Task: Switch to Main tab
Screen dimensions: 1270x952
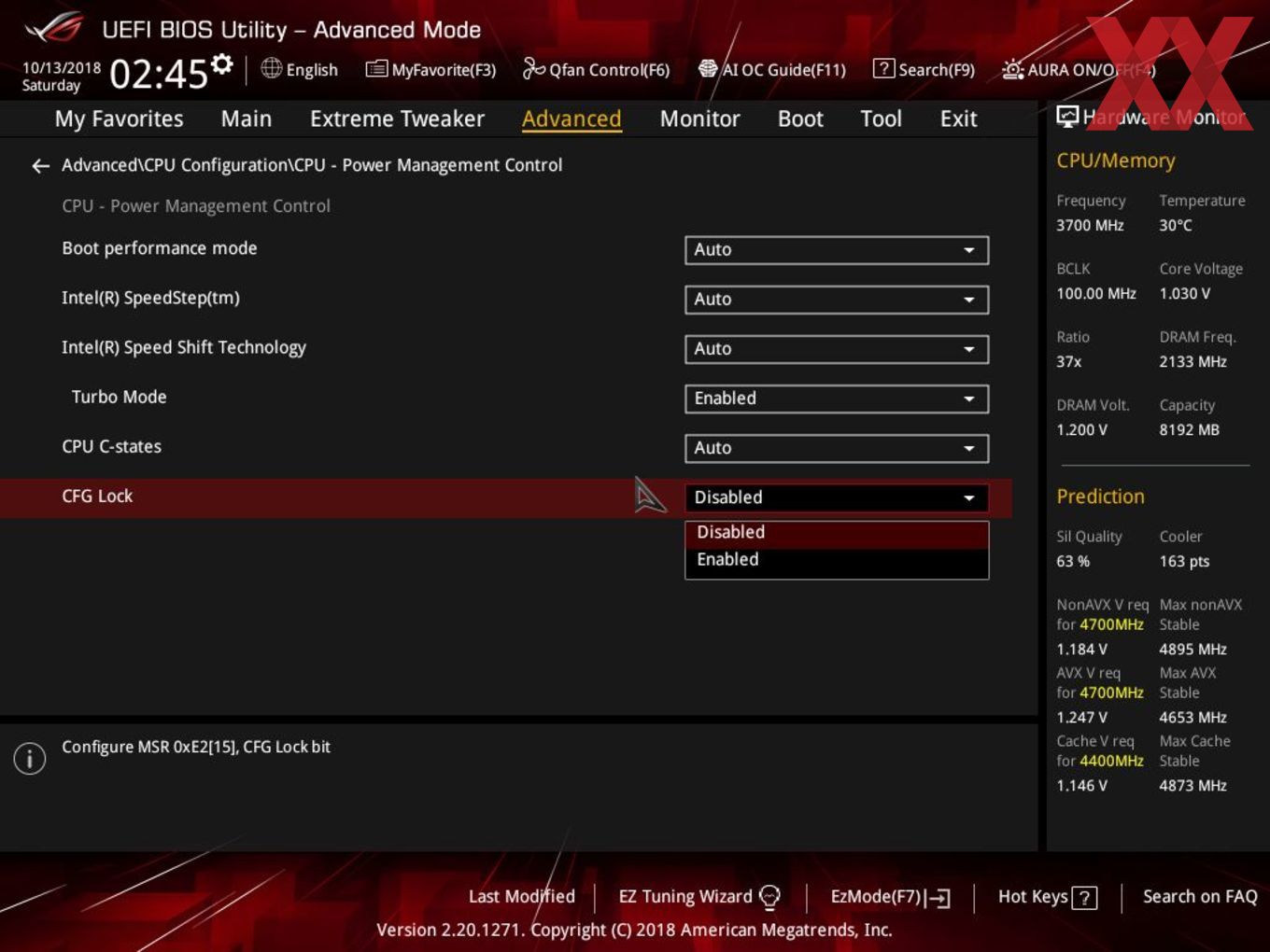Action: pos(247,119)
